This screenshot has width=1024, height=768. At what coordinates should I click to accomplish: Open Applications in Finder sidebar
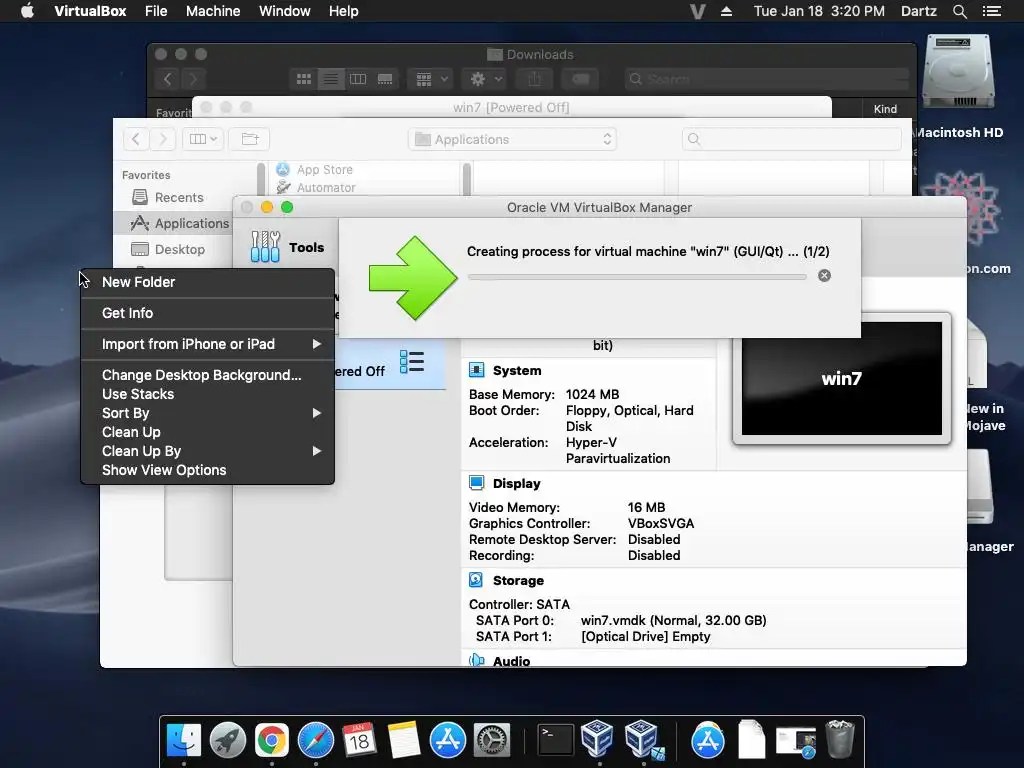179,223
